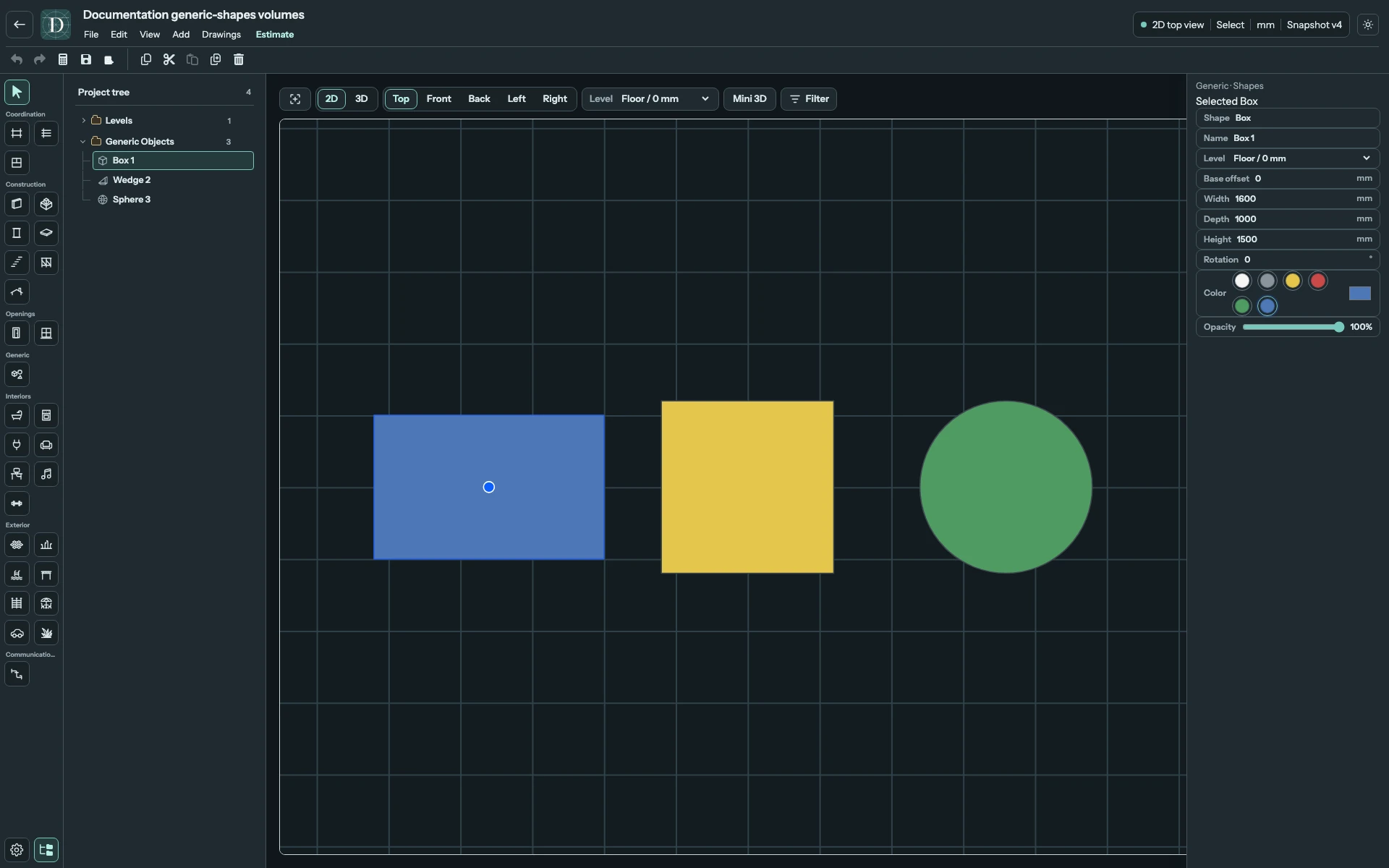The width and height of the screenshot is (1389, 868).
Task: Open the Estimate menu
Action: [x=275, y=35]
